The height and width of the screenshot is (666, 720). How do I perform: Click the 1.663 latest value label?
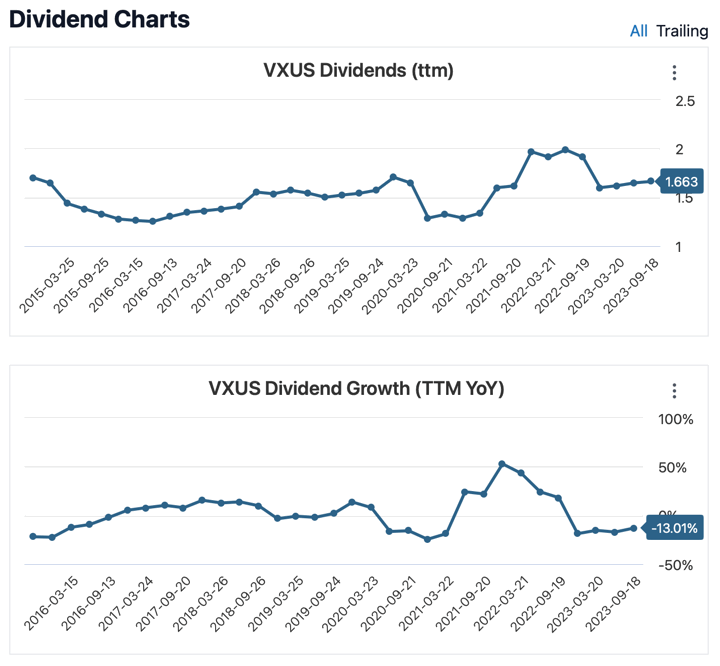(681, 181)
